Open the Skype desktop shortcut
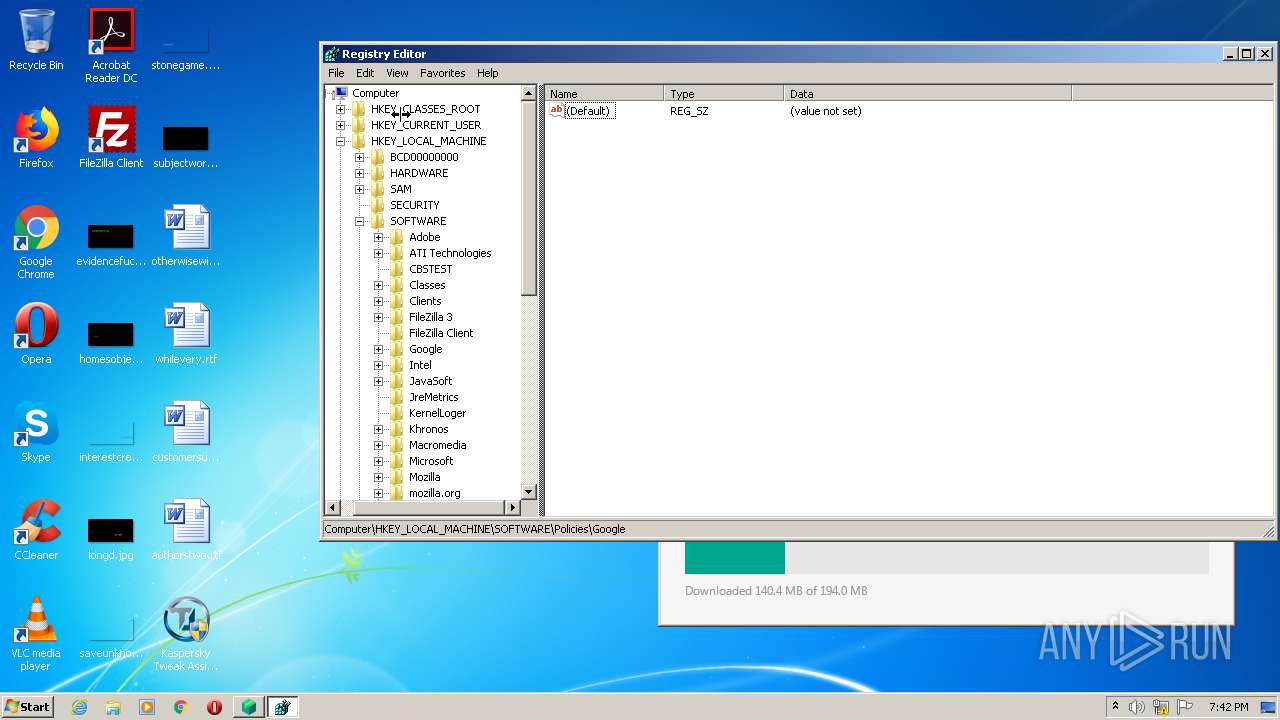 pos(36,431)
